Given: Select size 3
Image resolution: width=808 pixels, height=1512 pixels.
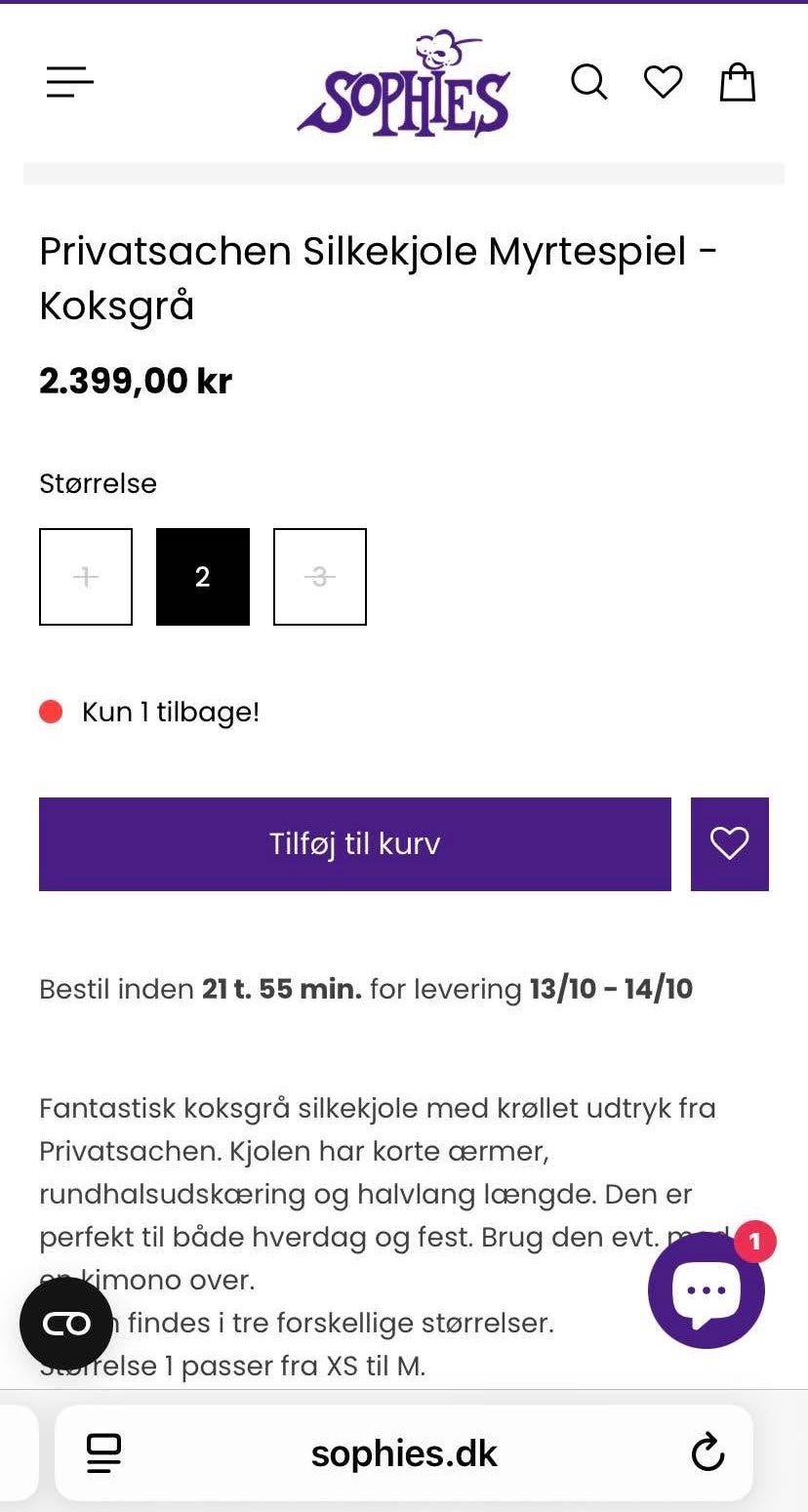Looking at the screenshot, I should pos(320,577).
